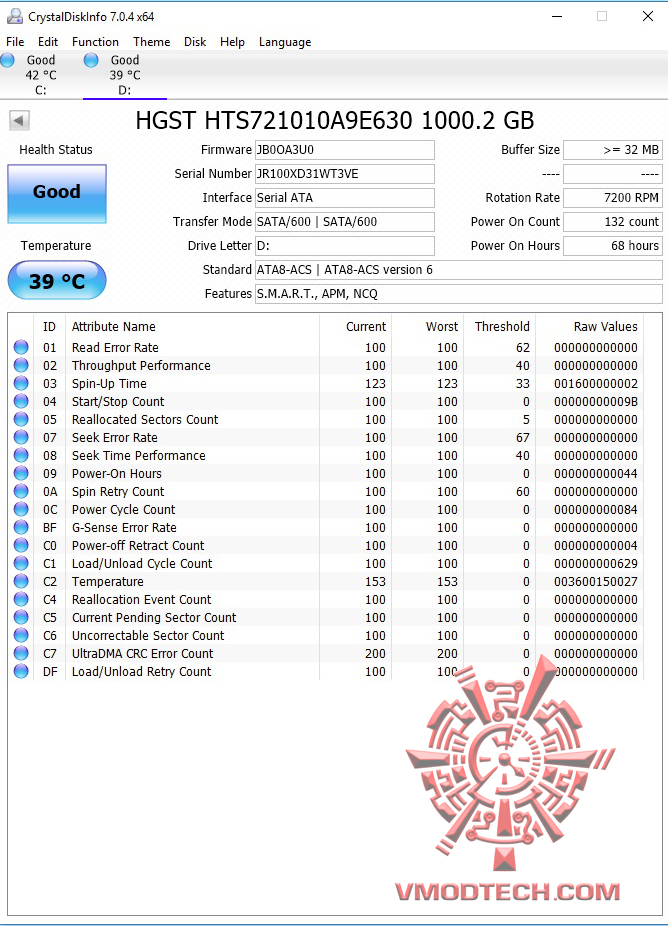
Task: Click the 39 °C temperature button
Action: [x=57, y=281]
